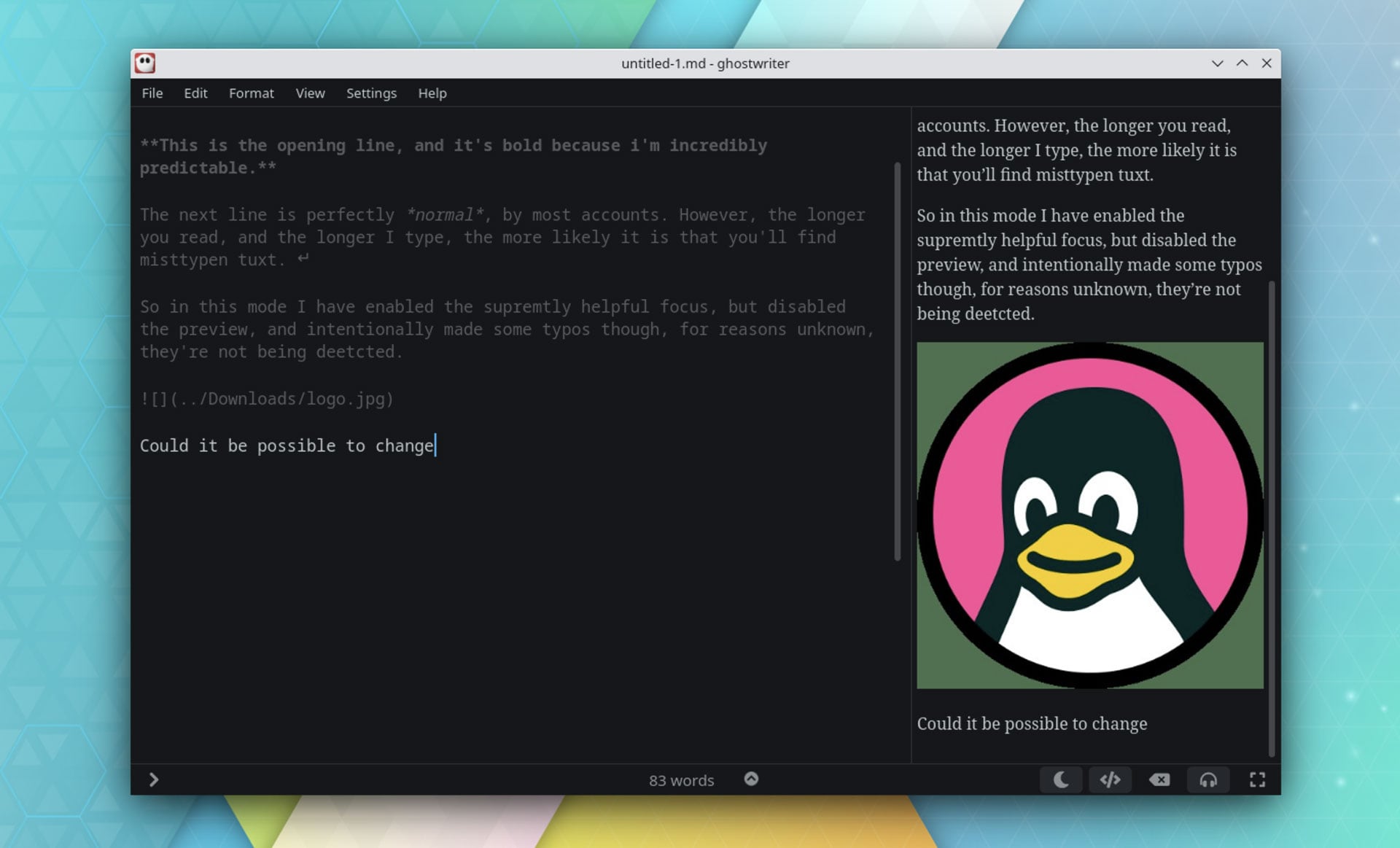The image size is (1400, 848).
Task: Open the Edit menu
Action: pos(195,93)
